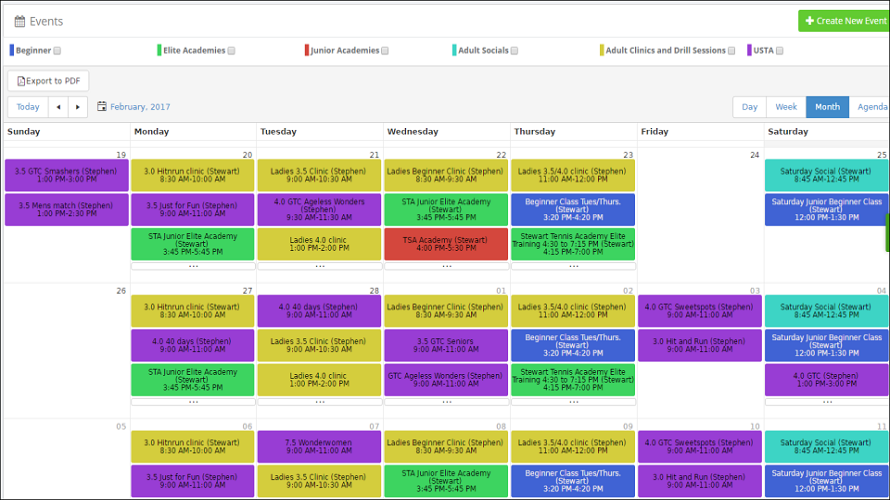Expand more events on Monday 20
Screen dimensions: 890x500
pos(193,266)
